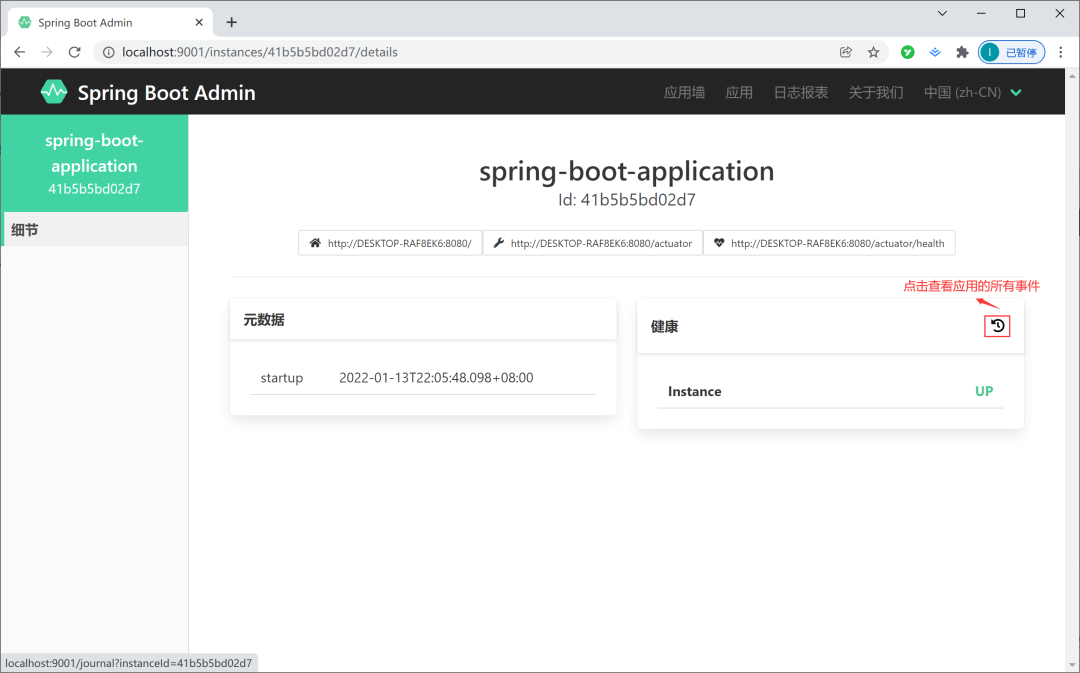This screenshot has width=1080, height=673.
Task: Click the browser extensions puzzle icon
Action: pos(962,52)
